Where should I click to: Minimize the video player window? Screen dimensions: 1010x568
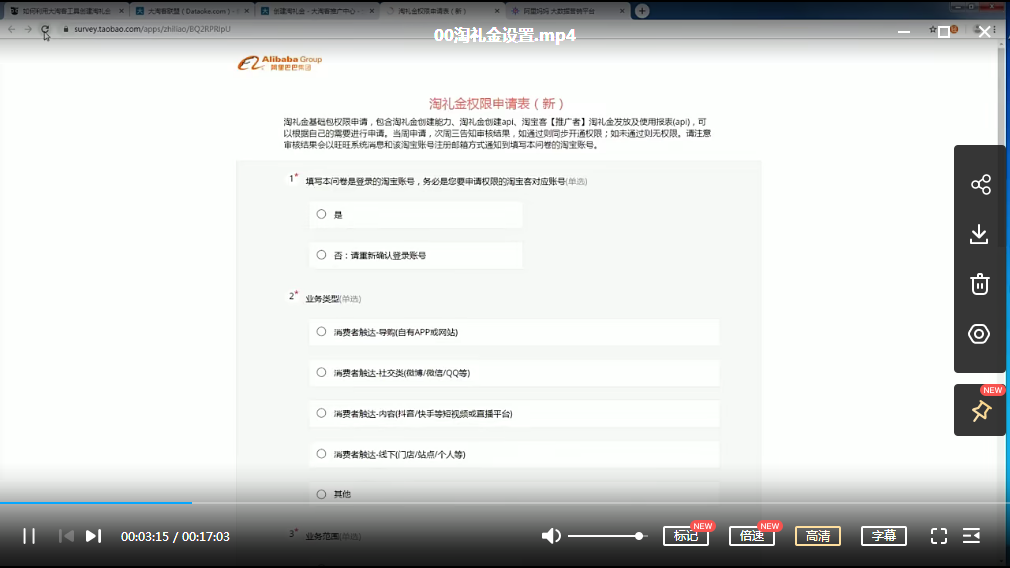904,32
